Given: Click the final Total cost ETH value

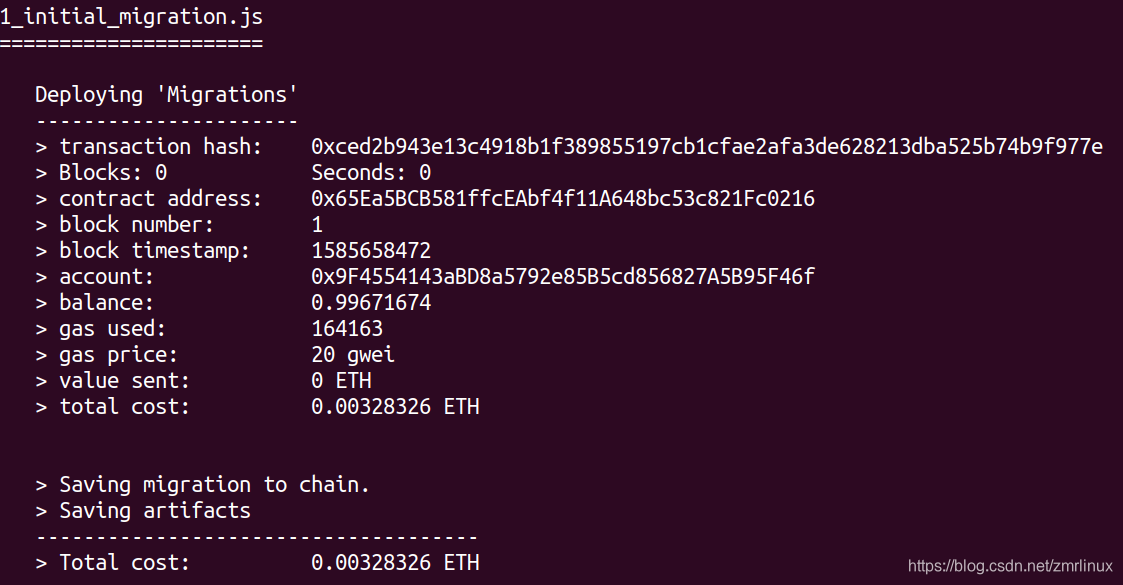Looking at the screenshot, I should pyautogui.click(x=395, y=563).
